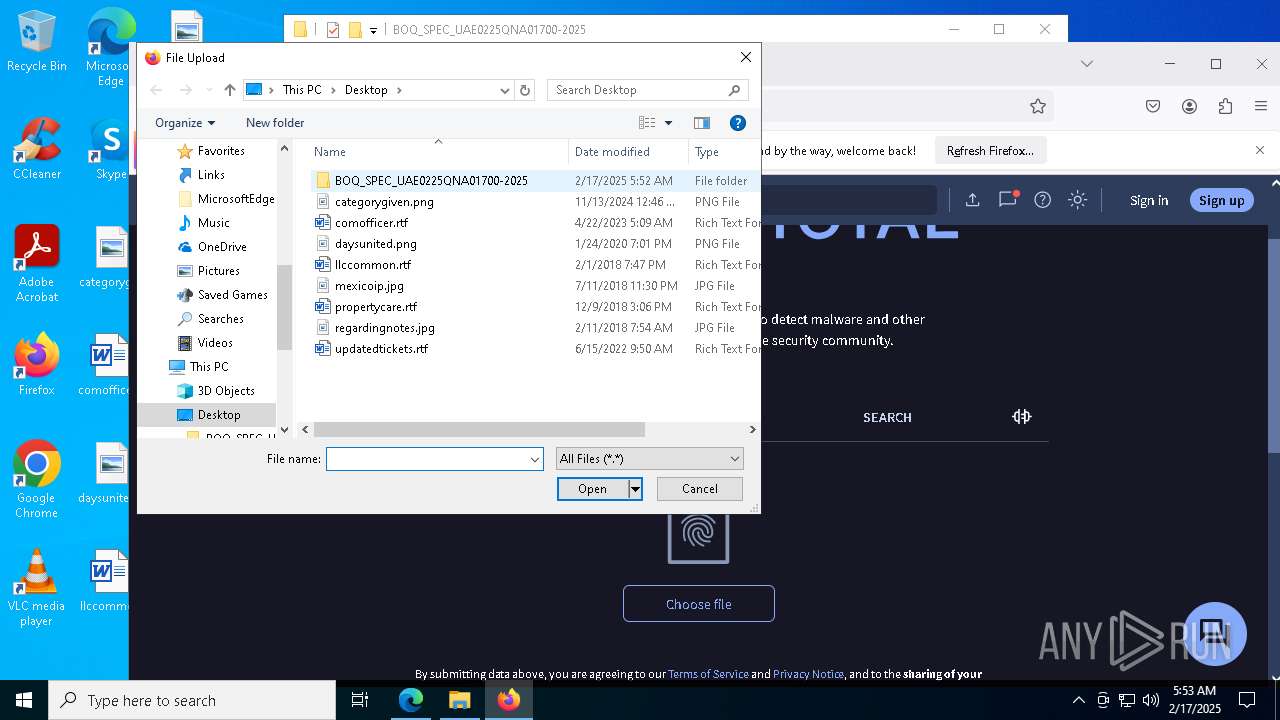
Task: Expand the recent locations dropdown arrow
Action: coord(209,90)
